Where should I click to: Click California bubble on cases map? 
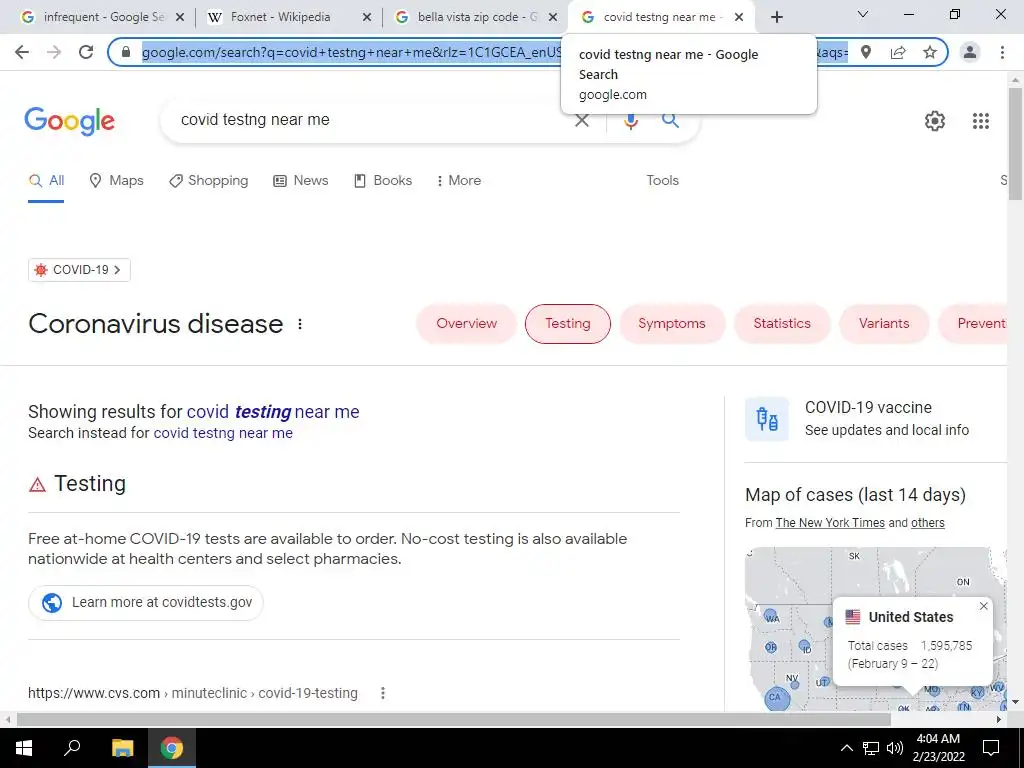pyautogui.click(x=776, y=697)
